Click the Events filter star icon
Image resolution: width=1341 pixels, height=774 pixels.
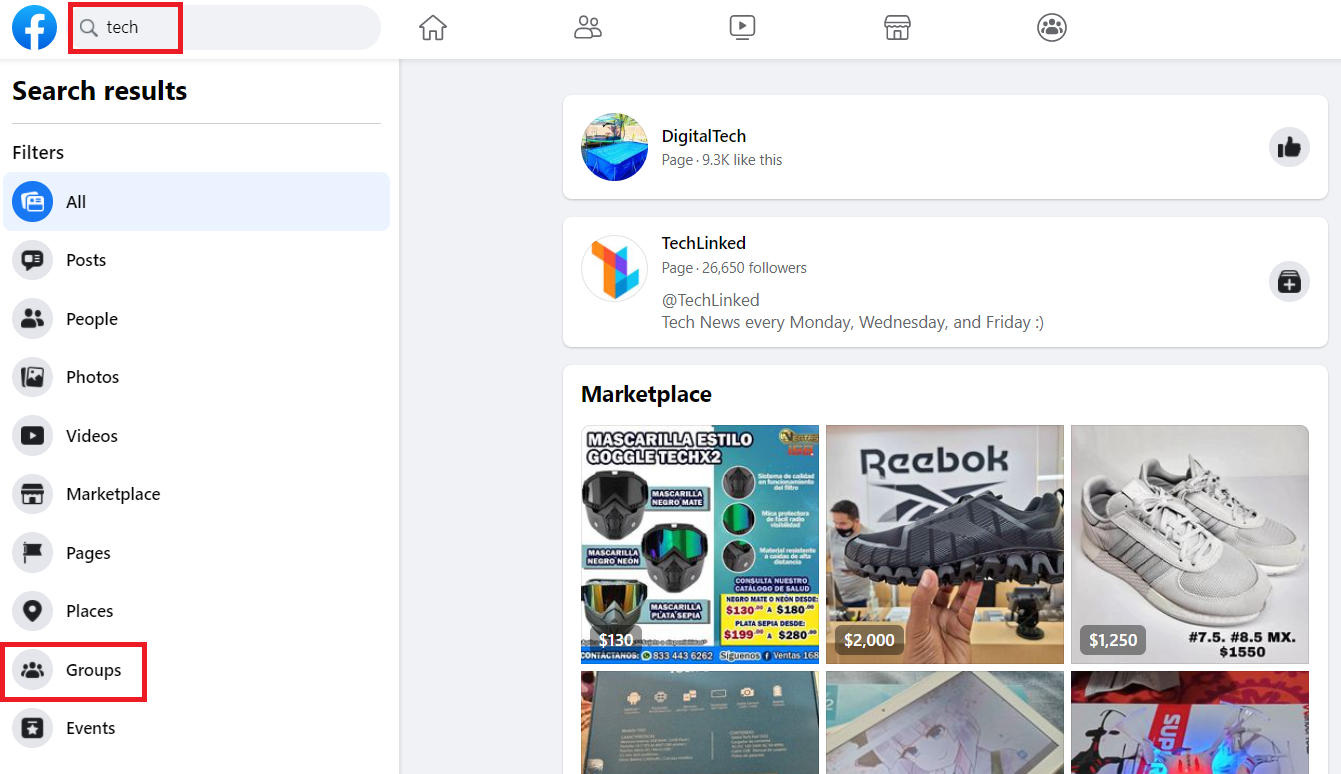coord(33,728)
